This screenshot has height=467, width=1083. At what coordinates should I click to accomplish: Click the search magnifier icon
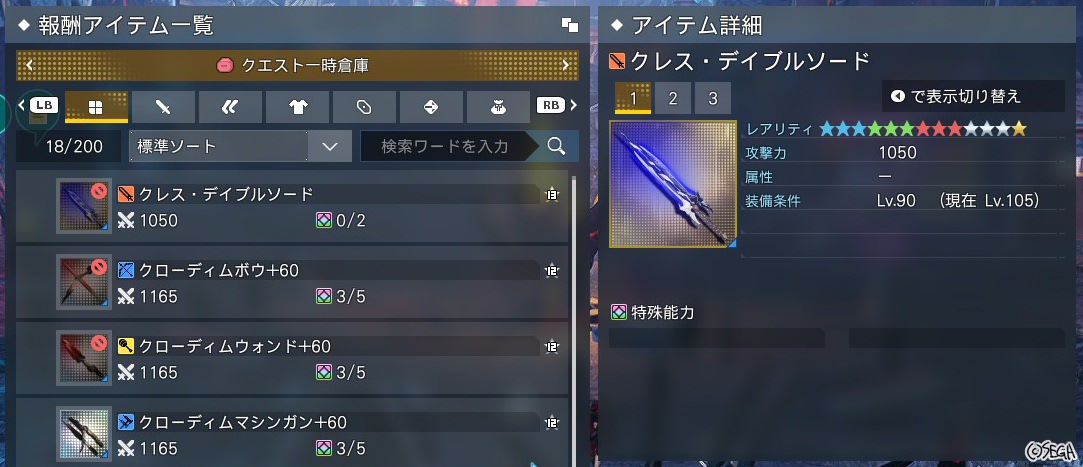coord(556,146)
